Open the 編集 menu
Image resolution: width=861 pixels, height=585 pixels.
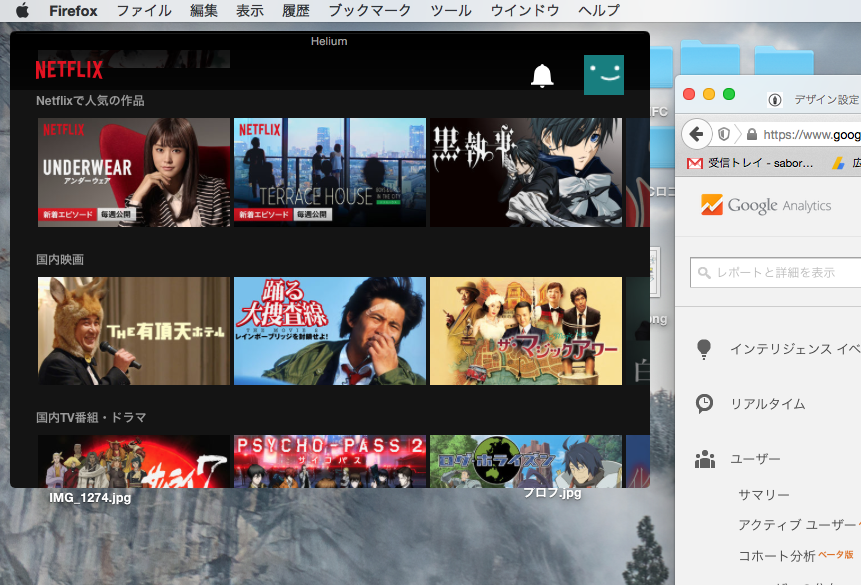[204, 10]
